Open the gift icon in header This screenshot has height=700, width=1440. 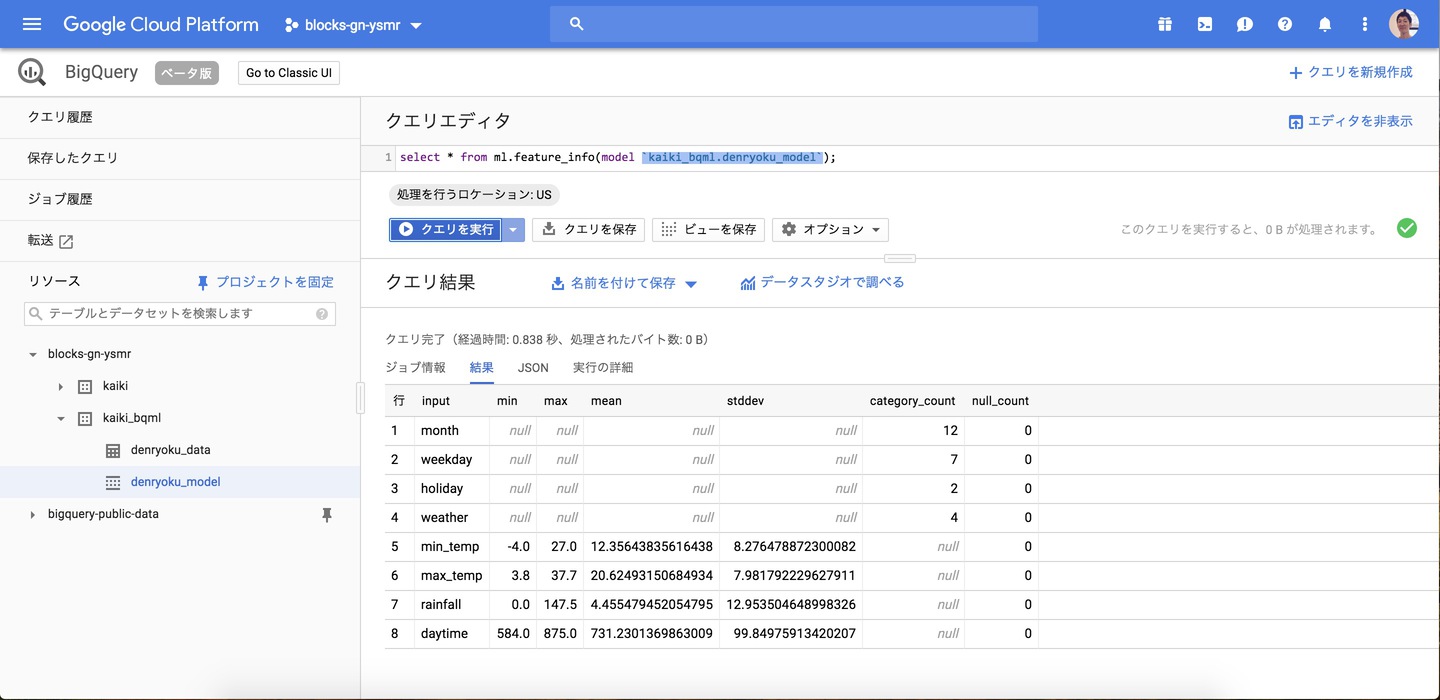coord(1165,24)
